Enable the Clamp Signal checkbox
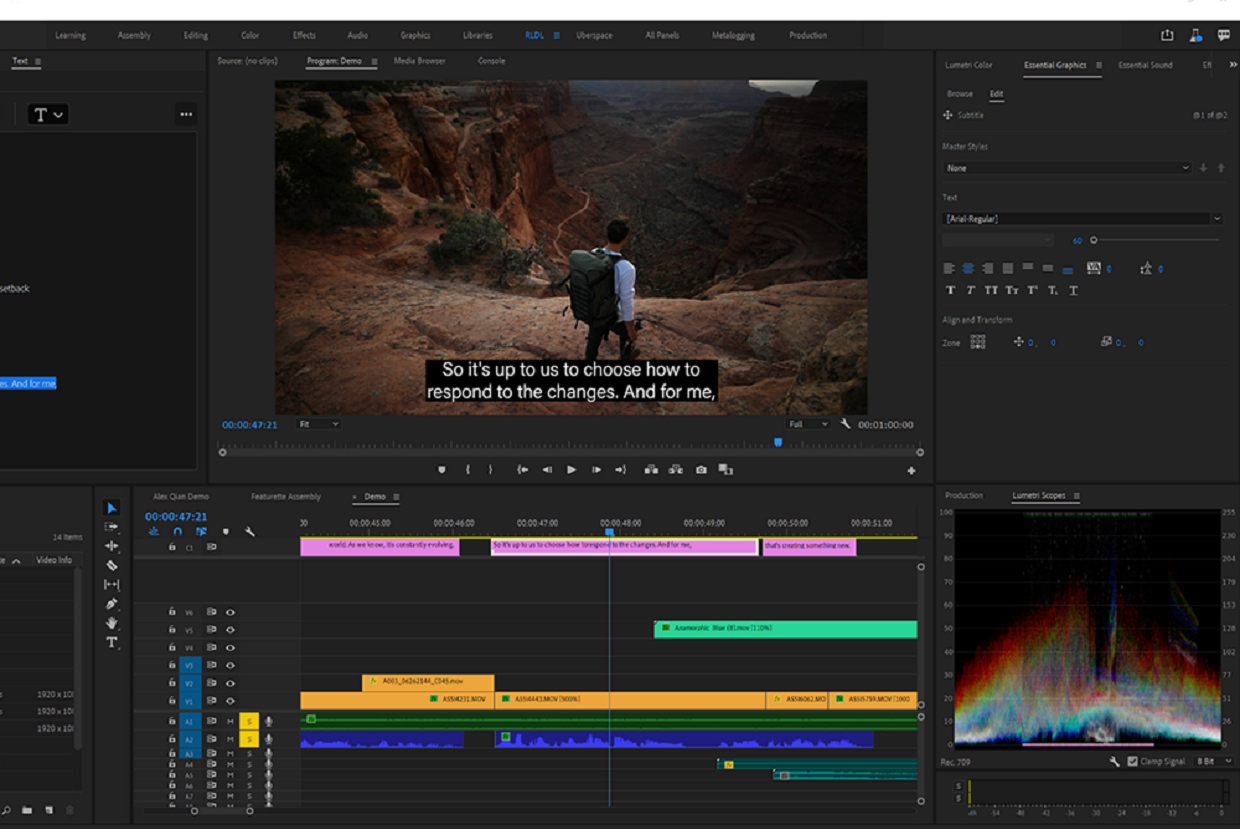Screen dimensions: 1240x829 pos(1132,762)
